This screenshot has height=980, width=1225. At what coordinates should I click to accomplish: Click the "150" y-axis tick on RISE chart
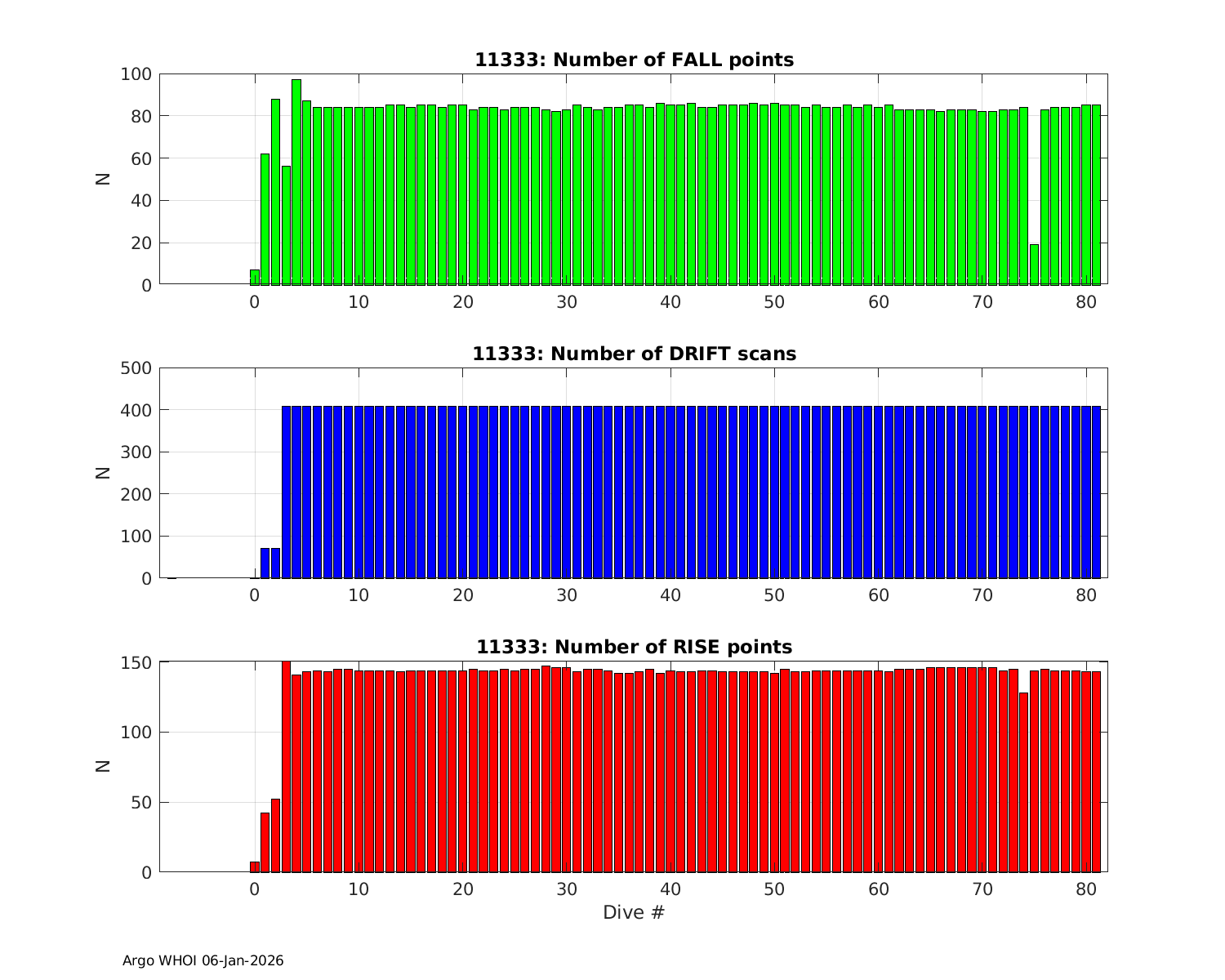(x=136, y=662)
